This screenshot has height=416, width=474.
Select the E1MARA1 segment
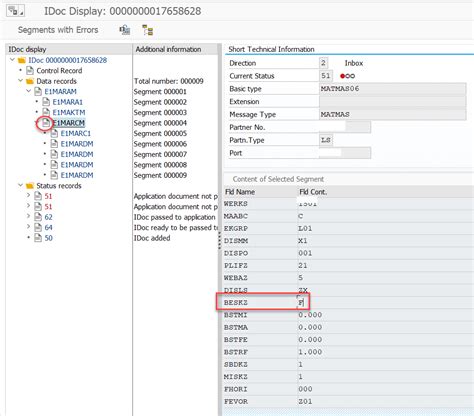68,102
